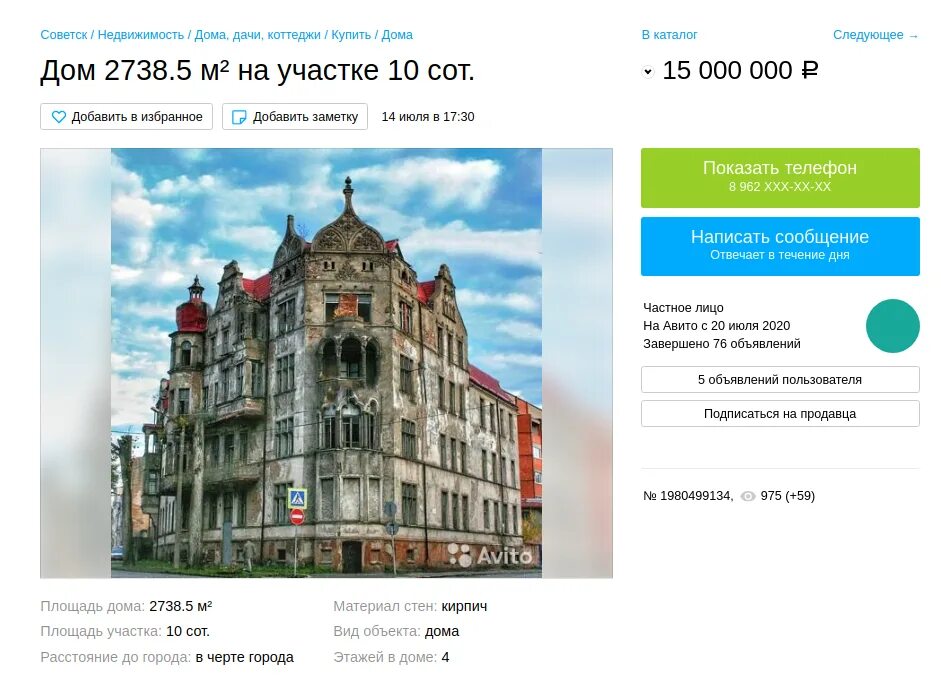941x684 pixels.
Task: Subscribe via Подписаться на продавца
Action: [x=780, y=414]
